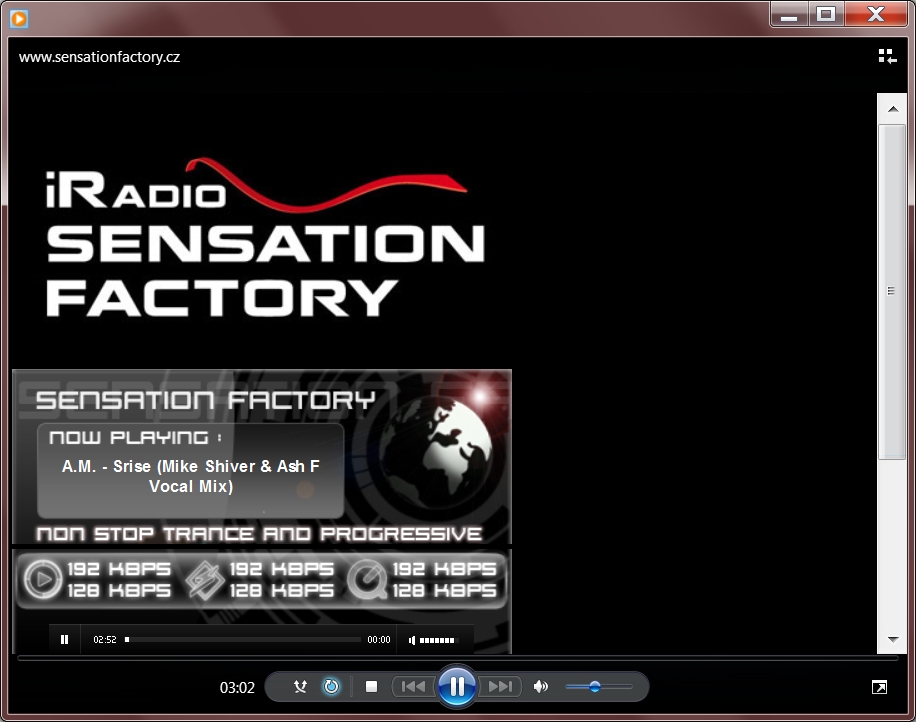
Task: Minimize the Media Player window
Action: [x=789, y=14]
